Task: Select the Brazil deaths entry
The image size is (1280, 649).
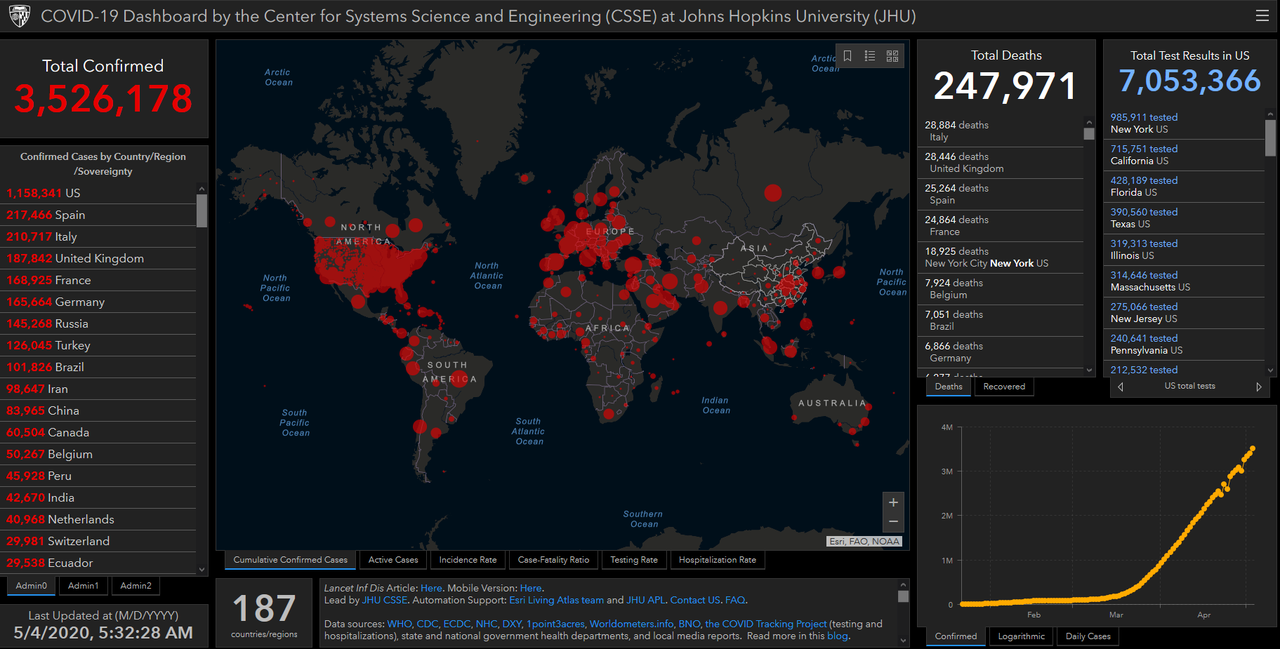Action: (1000, 320)
